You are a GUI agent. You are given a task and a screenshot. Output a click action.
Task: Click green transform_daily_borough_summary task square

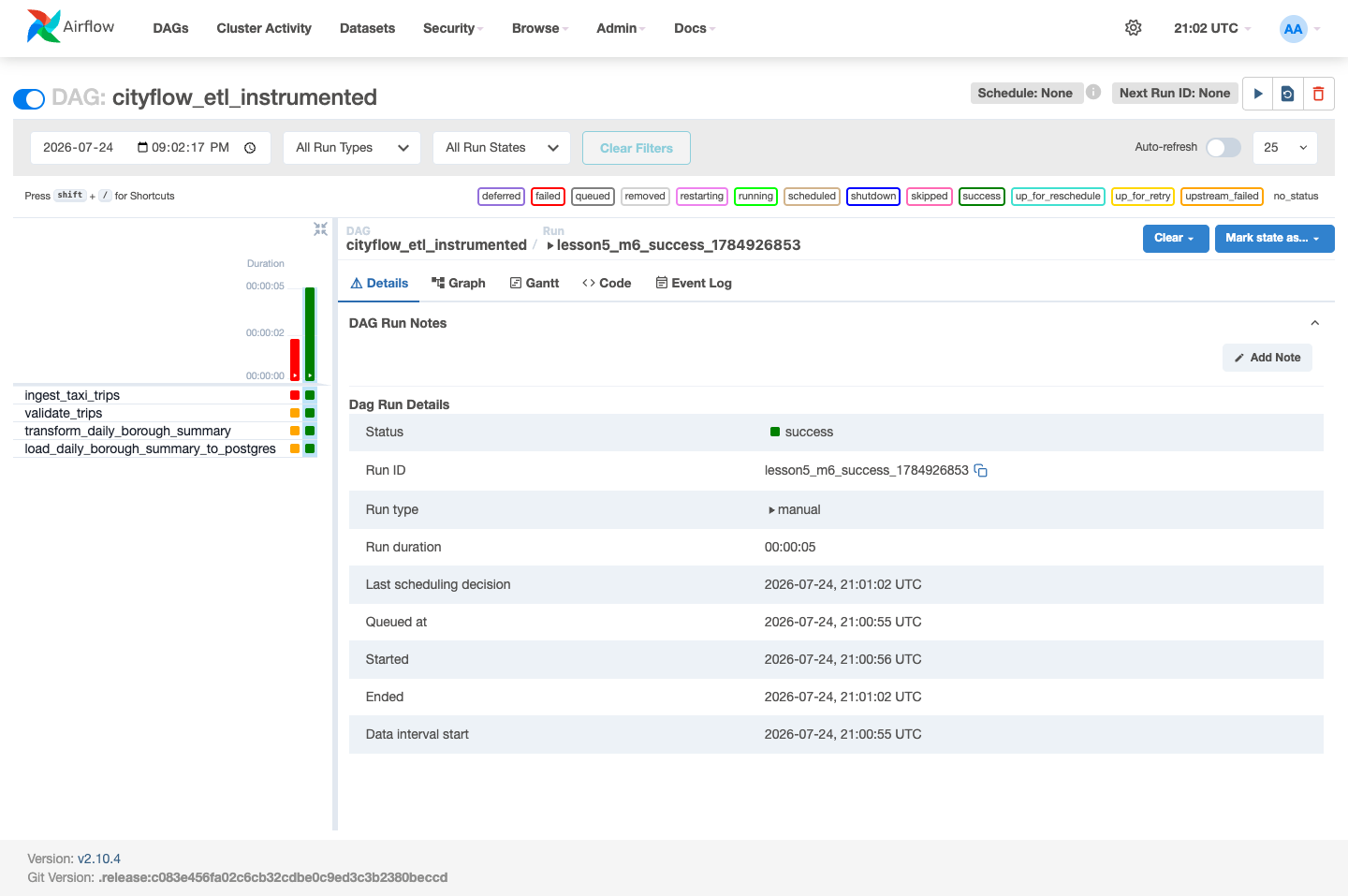click(310, 431)
